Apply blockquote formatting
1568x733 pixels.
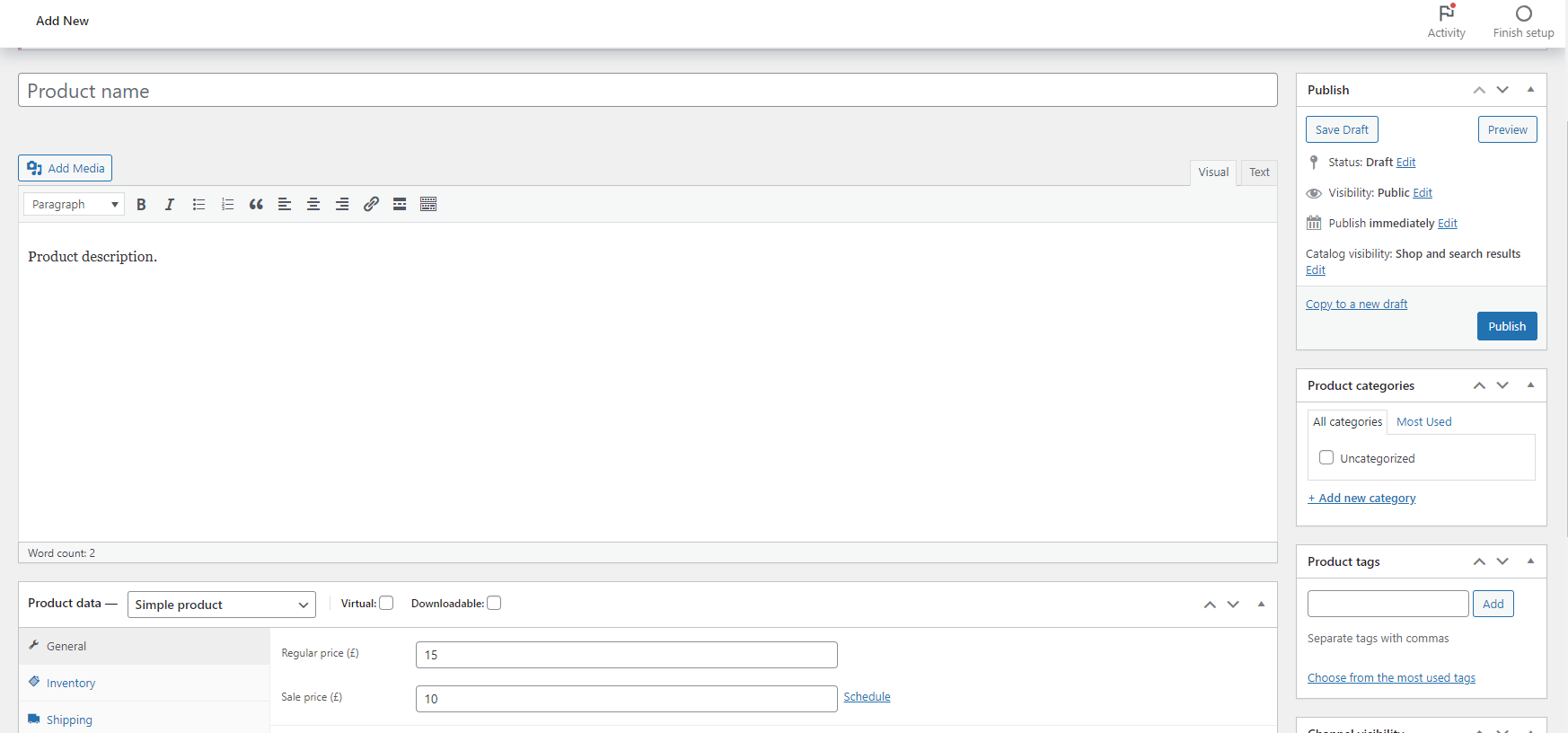pos(256,205)
